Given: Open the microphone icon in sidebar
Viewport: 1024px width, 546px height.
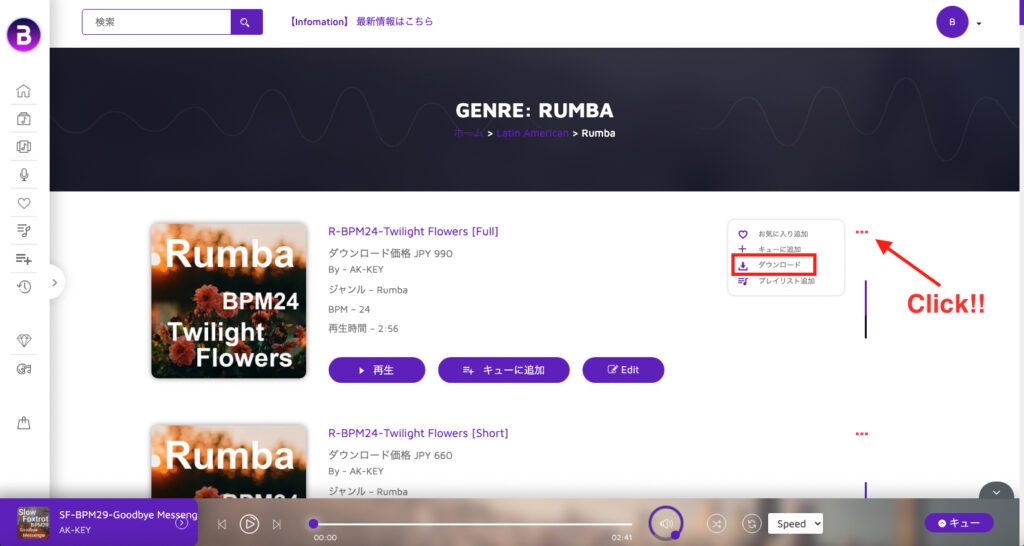Looking at the screenshot, I should pyautogui.click(x=24, y=174).
